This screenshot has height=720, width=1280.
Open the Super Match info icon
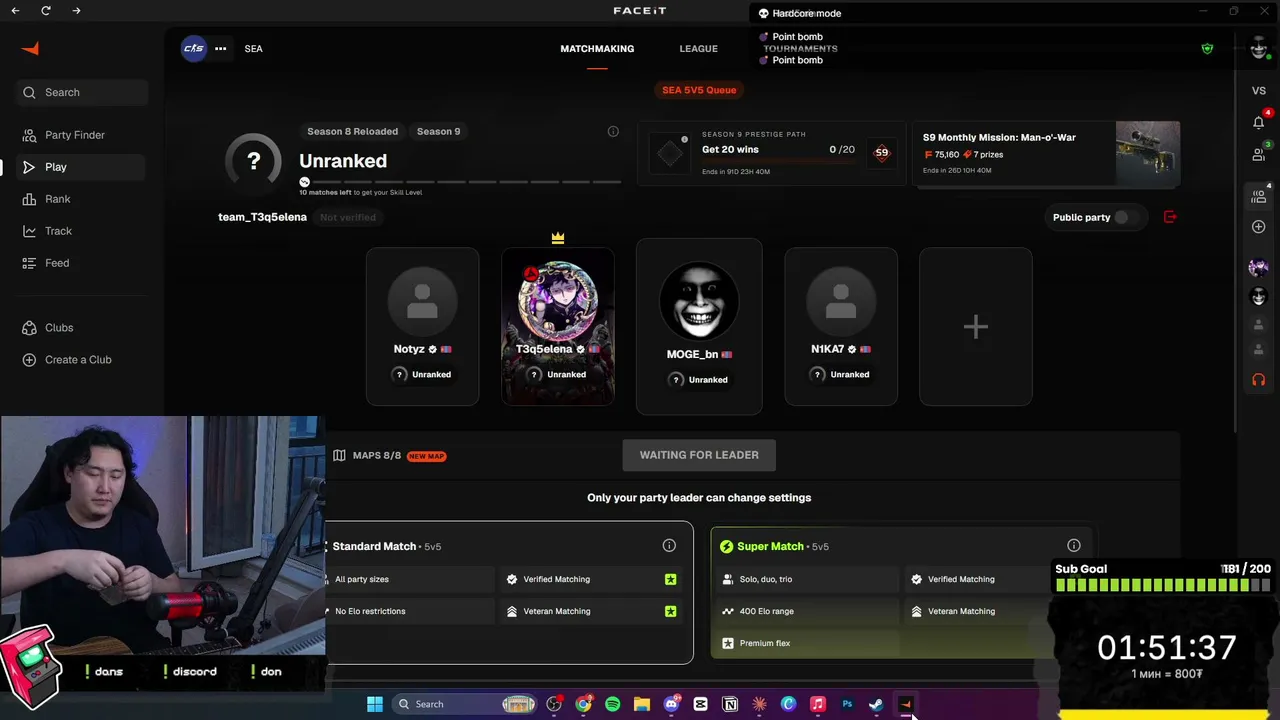[1074, 545]
